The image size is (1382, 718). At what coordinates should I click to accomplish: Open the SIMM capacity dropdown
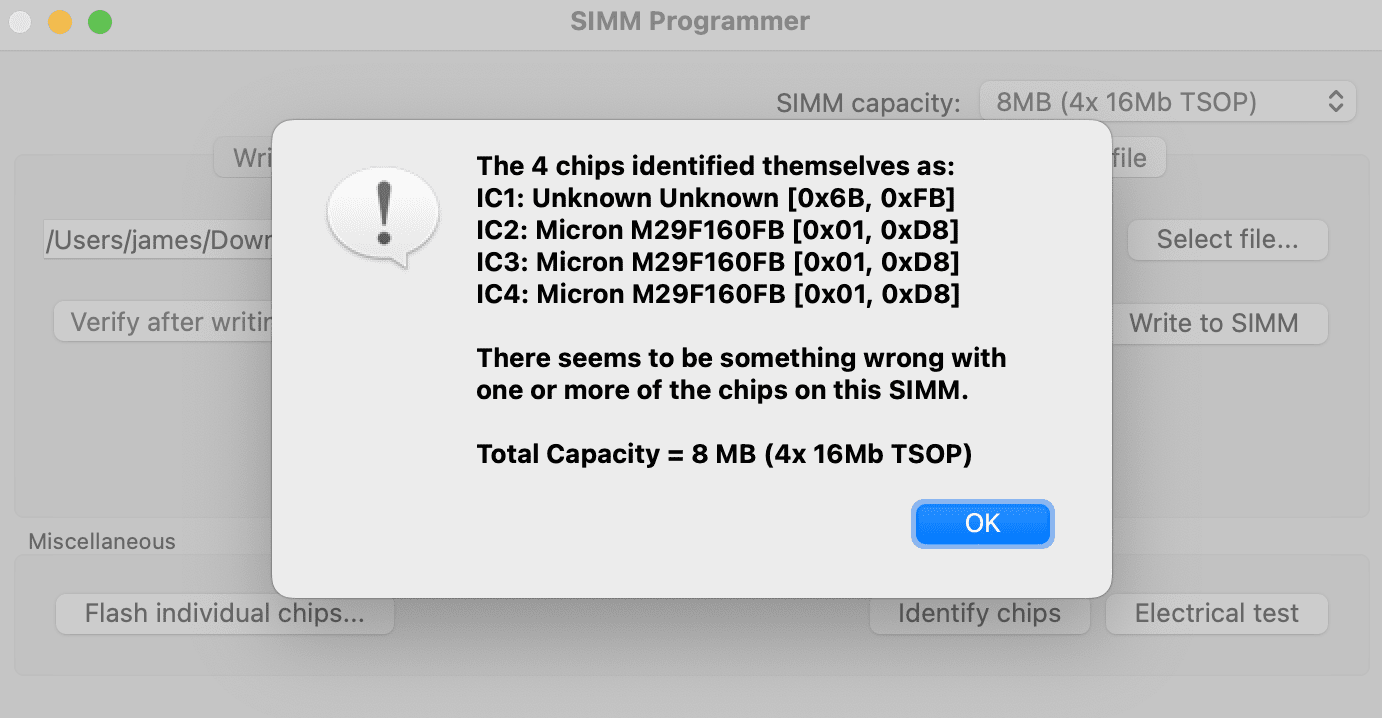[x=1167, y=102]
